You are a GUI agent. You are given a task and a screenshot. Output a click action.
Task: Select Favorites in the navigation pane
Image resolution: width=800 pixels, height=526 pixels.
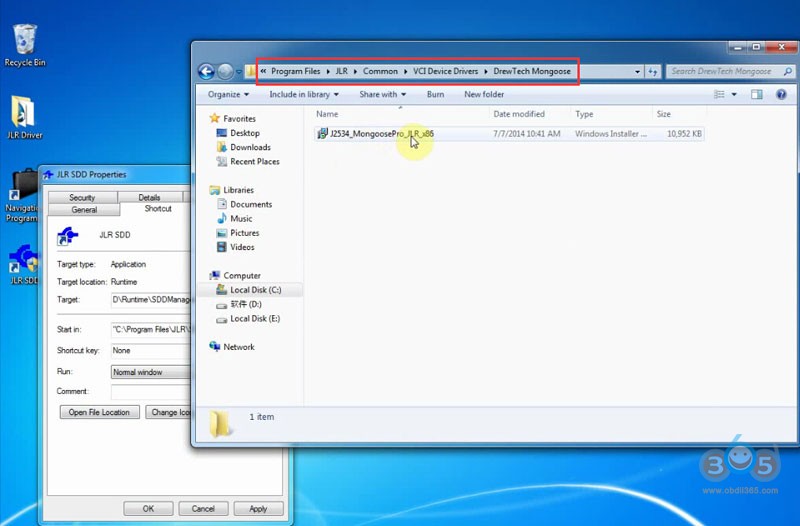[239, 118]
